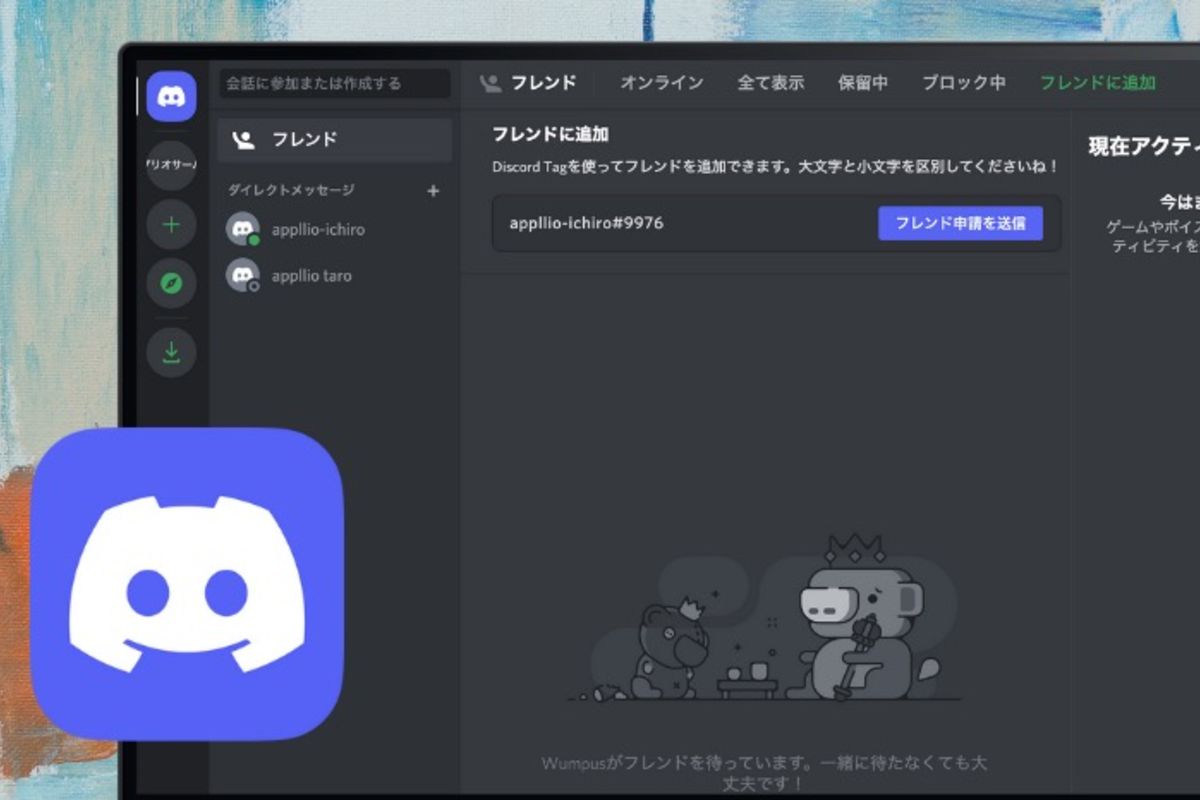The height and width of the screenshot is (800, 1200).
Task: Switch to the ブロック中 tab
Action: tap(964, 83)
